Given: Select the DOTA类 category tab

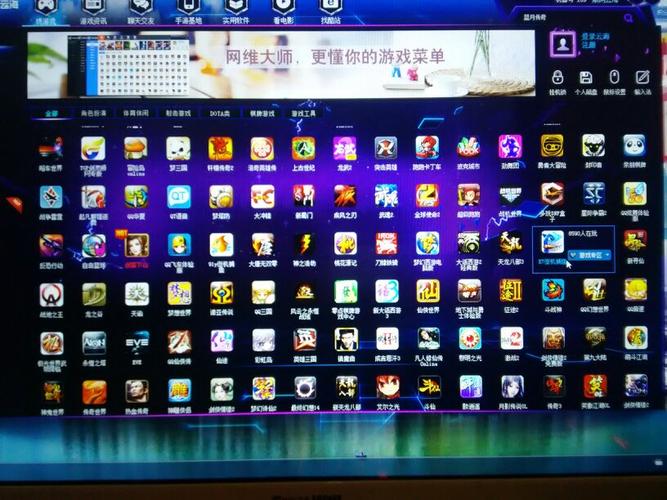Looking at the screenshot, I should (219, 114).
